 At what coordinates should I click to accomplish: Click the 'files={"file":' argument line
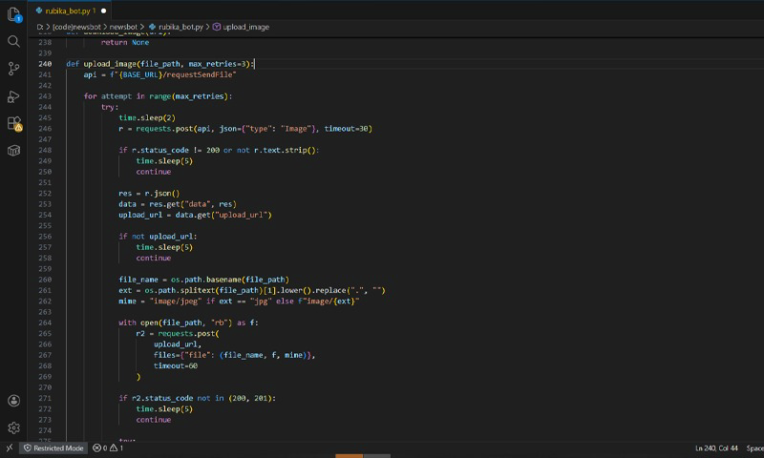[234, 355]
